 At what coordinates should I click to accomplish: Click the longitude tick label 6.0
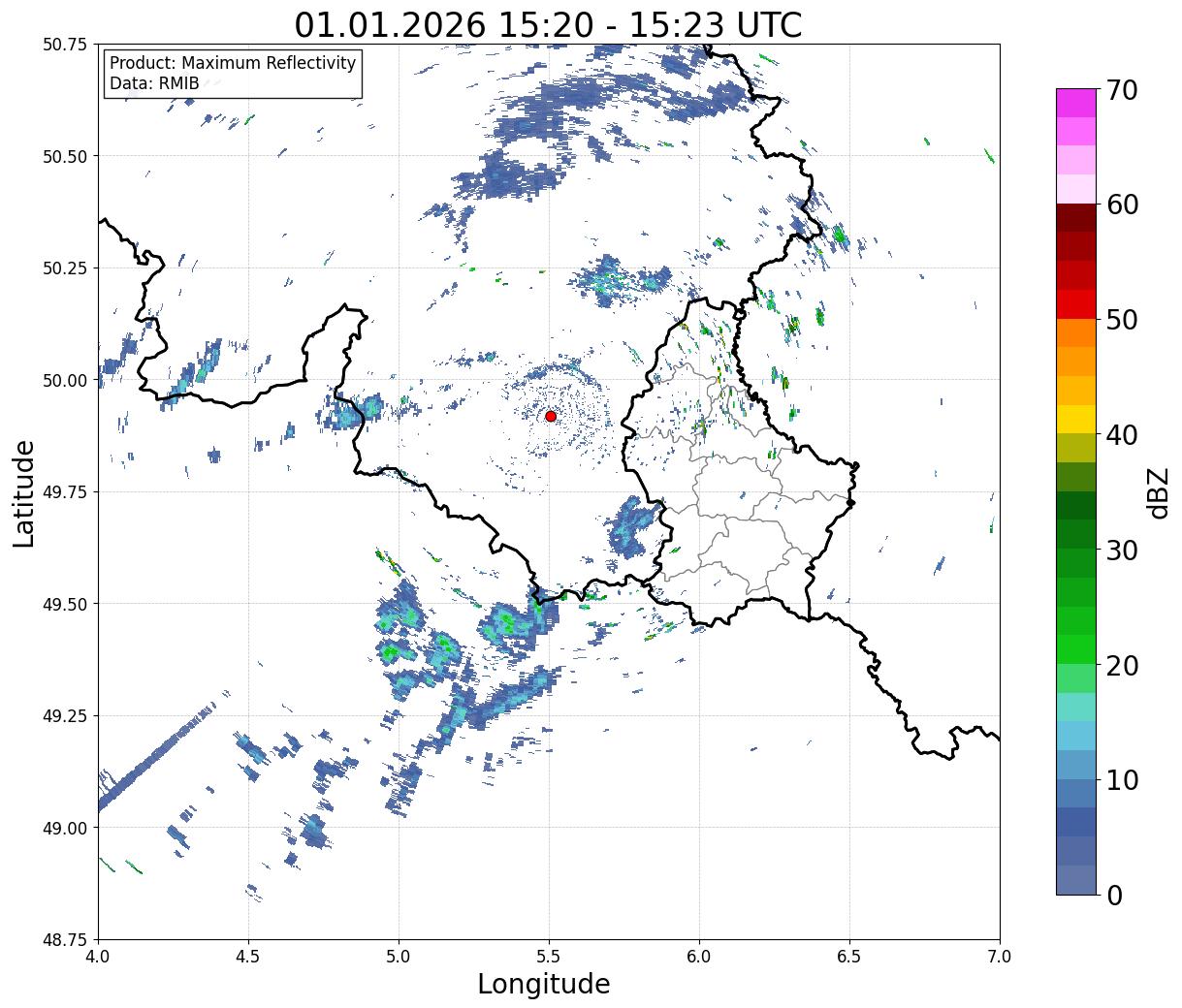pyautogui.click(x=699, y=957)
